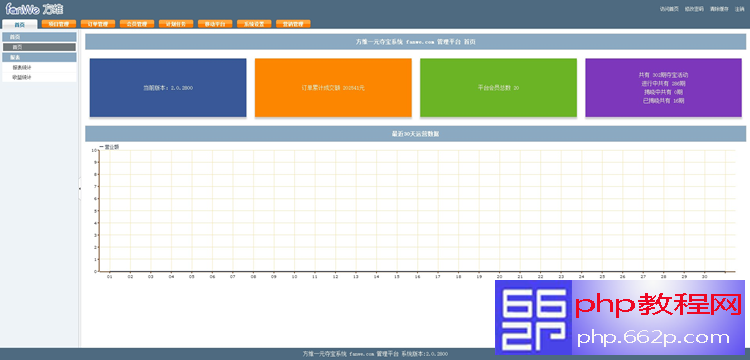Click the fanWe 方维 logo
The height and width of the screenshot is (360, 750).
(33, 9)
